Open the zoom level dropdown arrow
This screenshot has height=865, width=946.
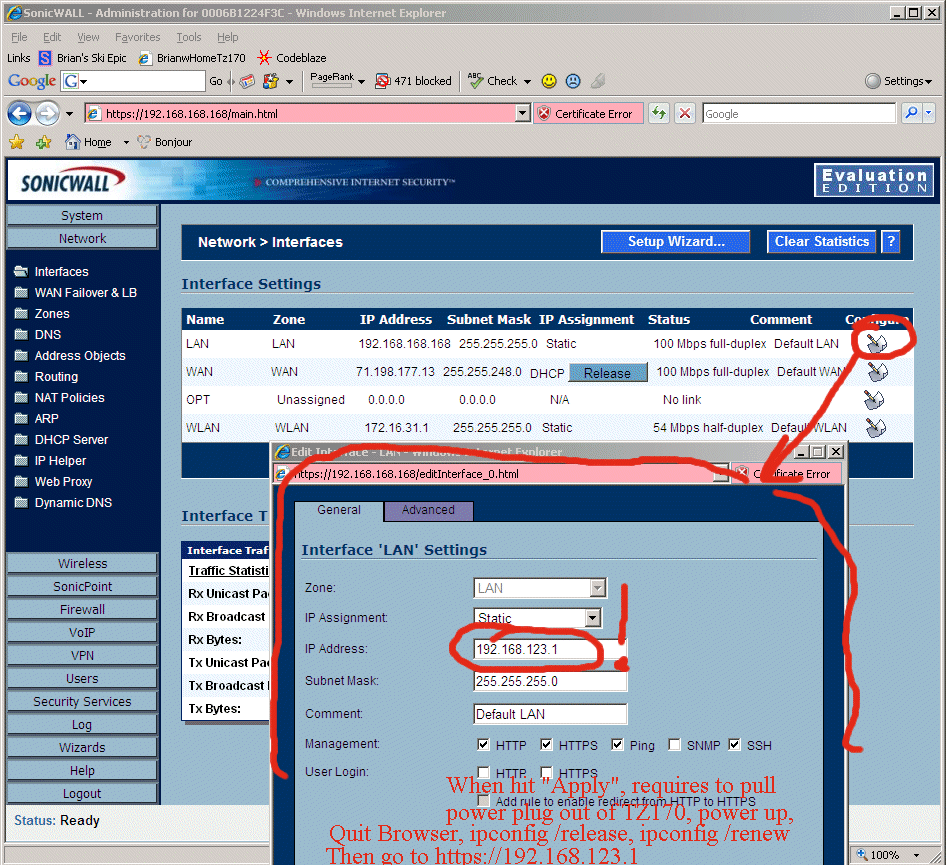(x=916, y=855)
